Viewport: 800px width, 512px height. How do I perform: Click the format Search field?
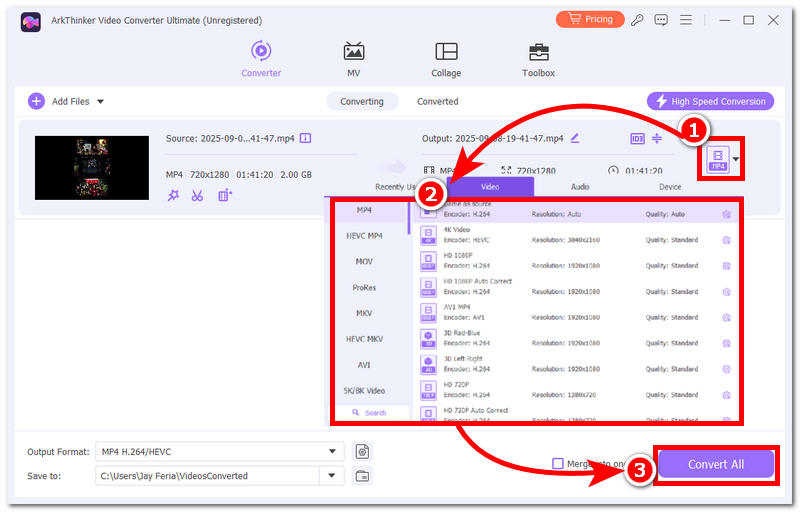(x=368, y=412)
